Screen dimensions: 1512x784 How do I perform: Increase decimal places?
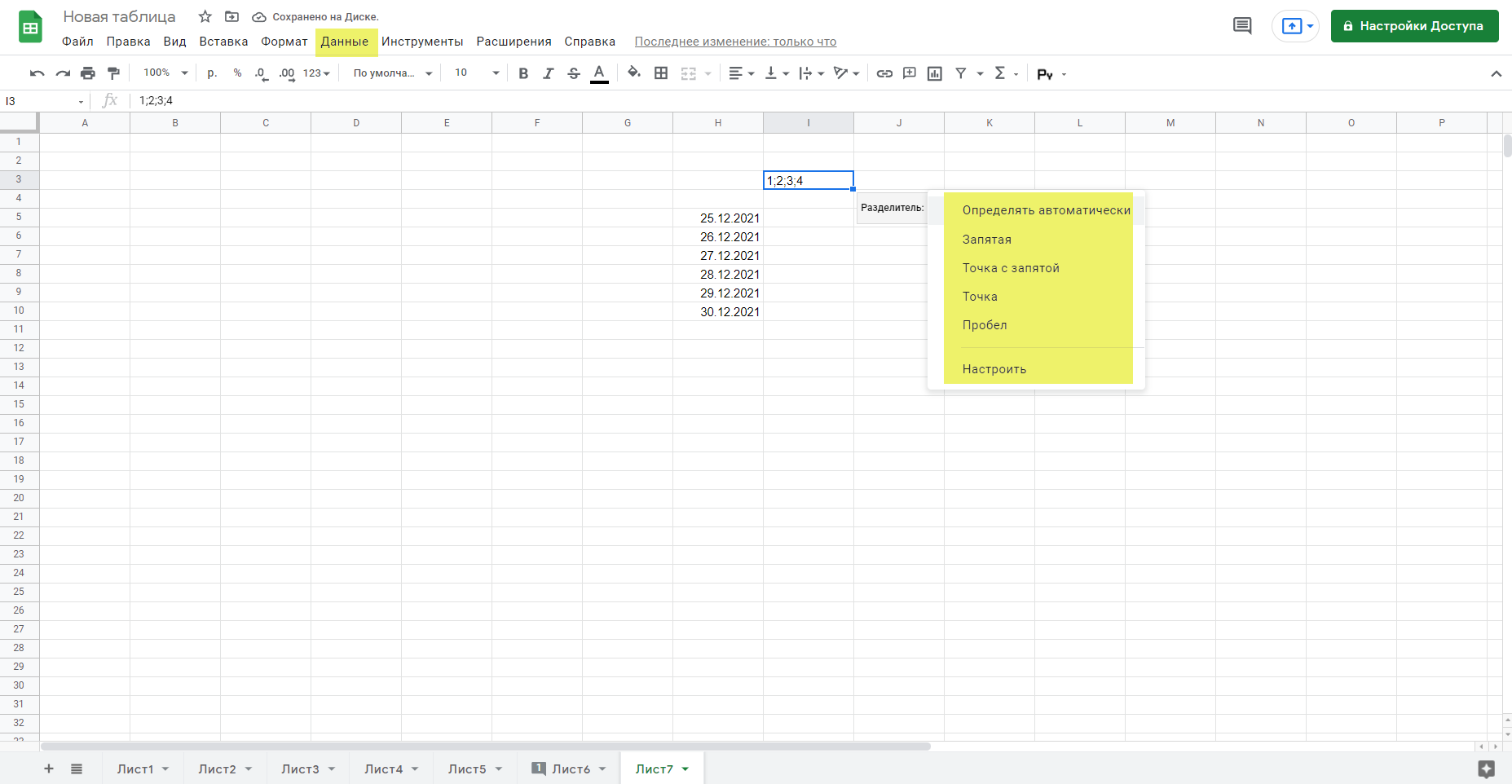[x=286, y=73]
